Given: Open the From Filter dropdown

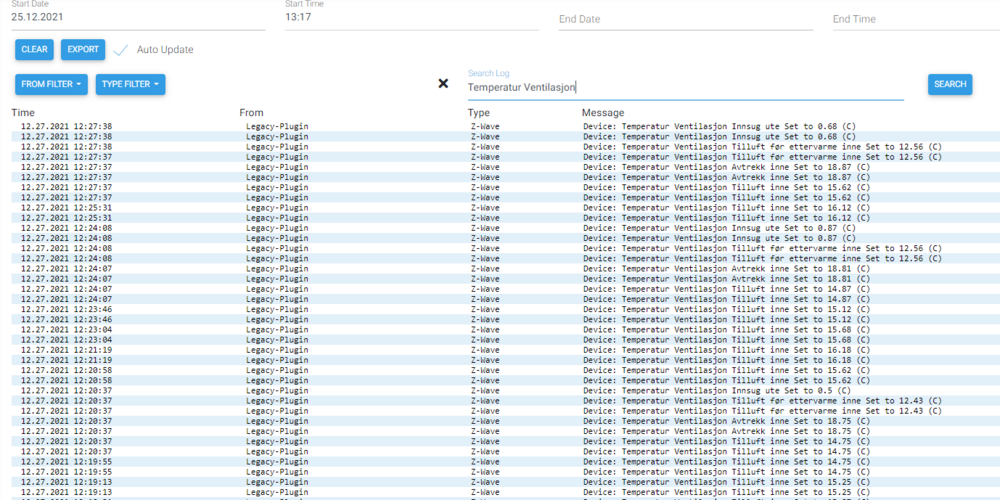Looking at the screenshot, I should pos(51,85).
